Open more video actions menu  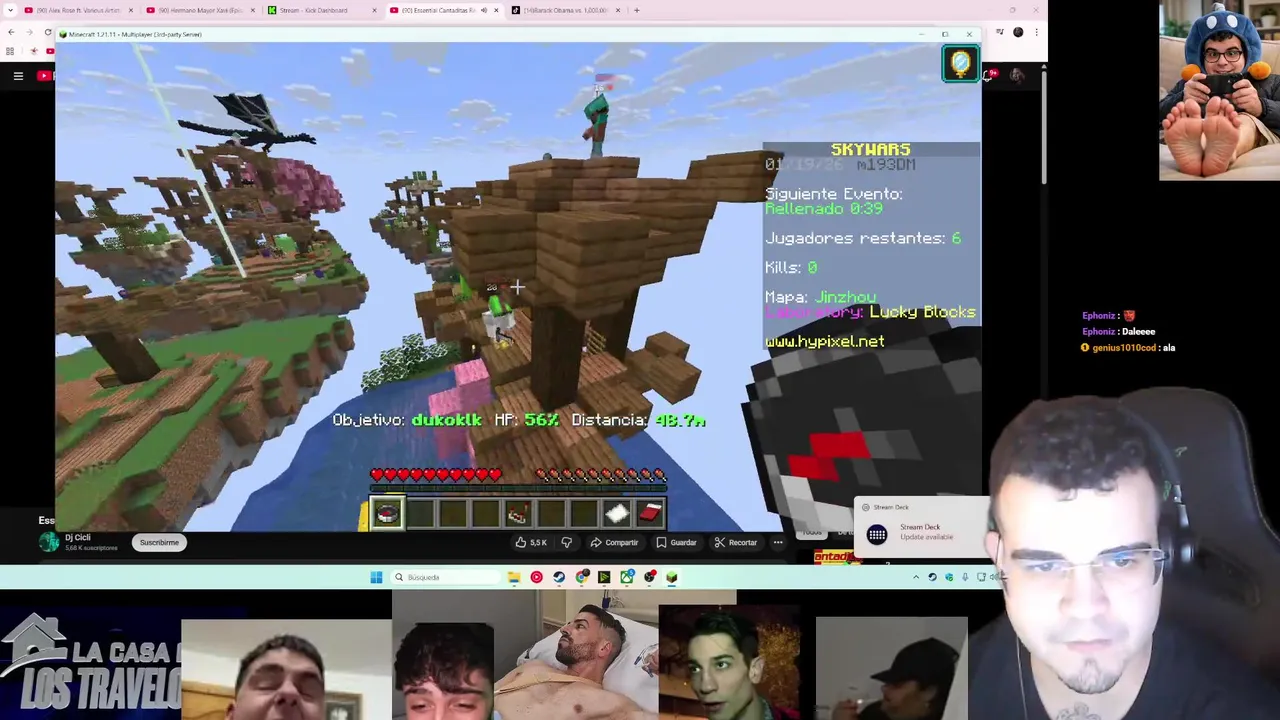tap(778, 542)
